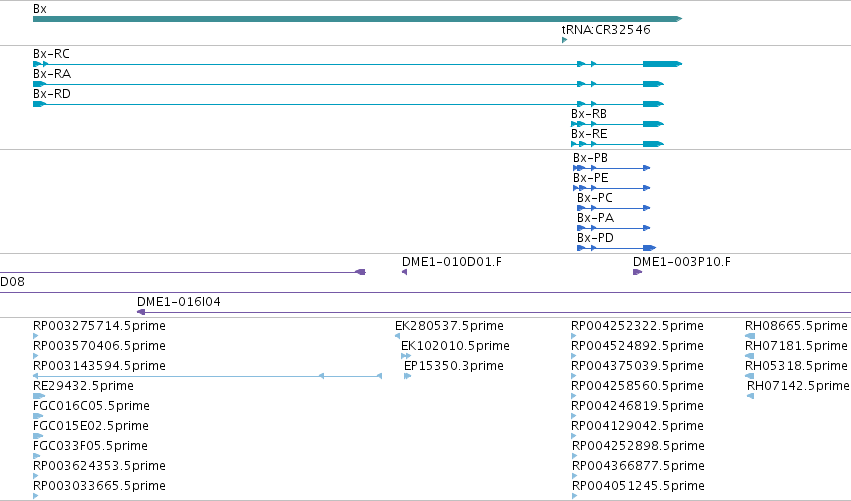851x501 pixels.
Task: Click the RH07142.5prime EST arrow
Action: click(x=751, y=396)
